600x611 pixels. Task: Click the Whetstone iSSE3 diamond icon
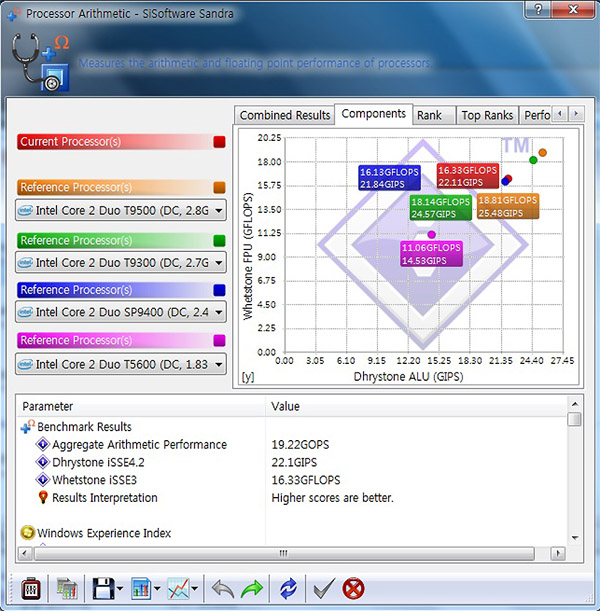[42, 480]
